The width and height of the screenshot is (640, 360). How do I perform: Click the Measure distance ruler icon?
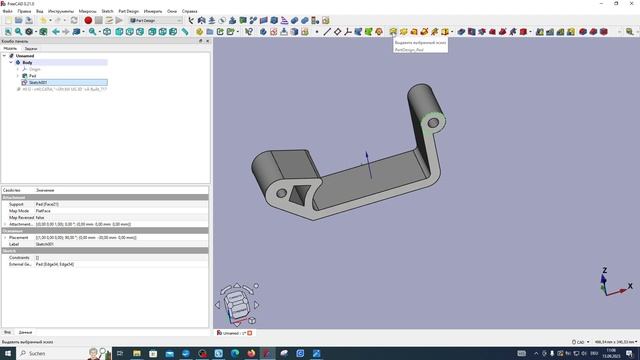point(185,31)
